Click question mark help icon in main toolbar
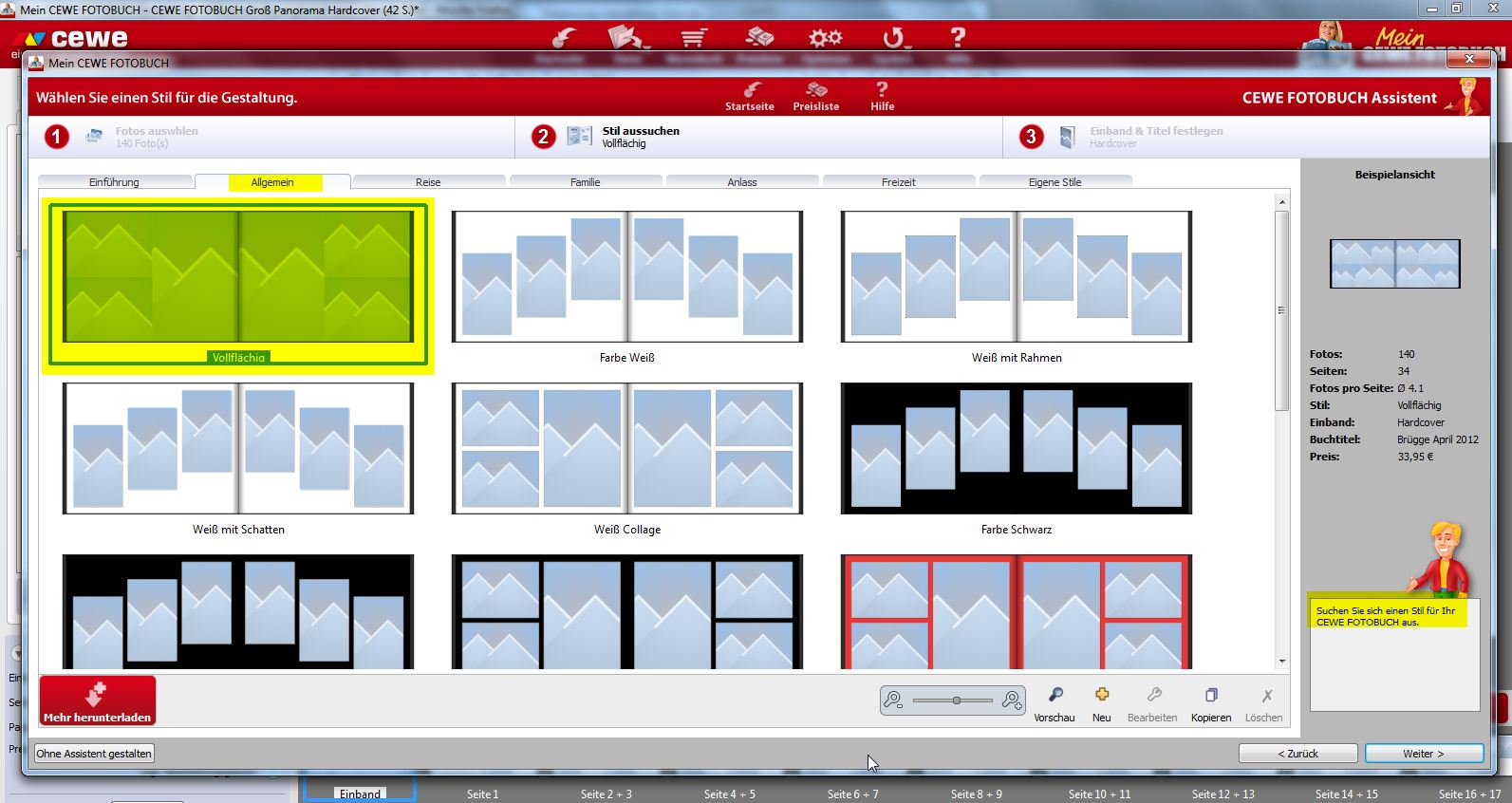1512x803 pixels. coord(958,38)
